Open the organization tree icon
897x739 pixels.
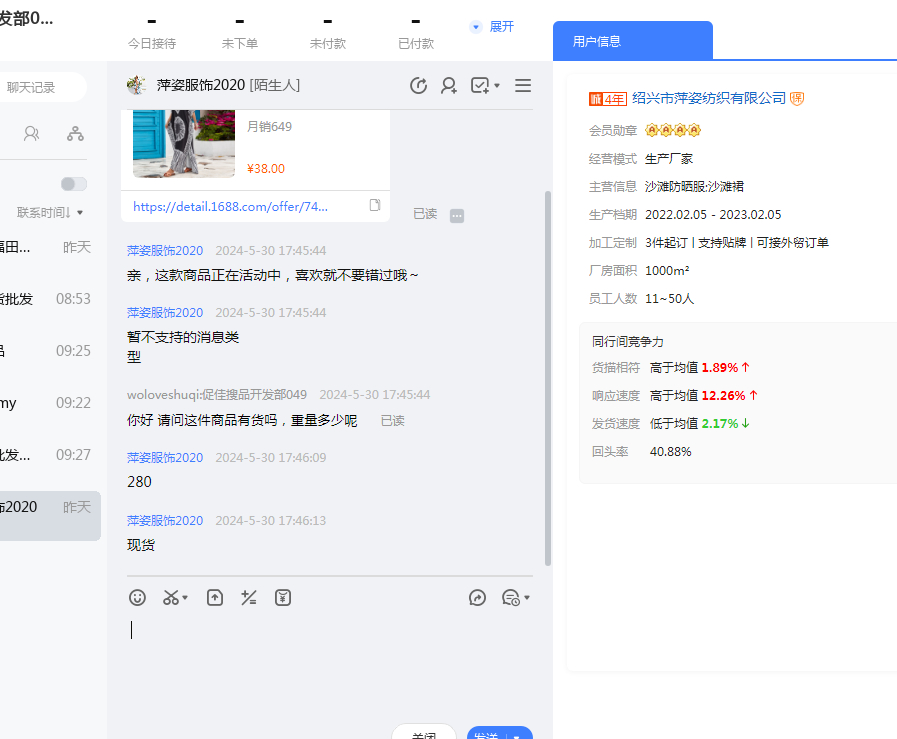pyautogui.click(x=75, y=133)
